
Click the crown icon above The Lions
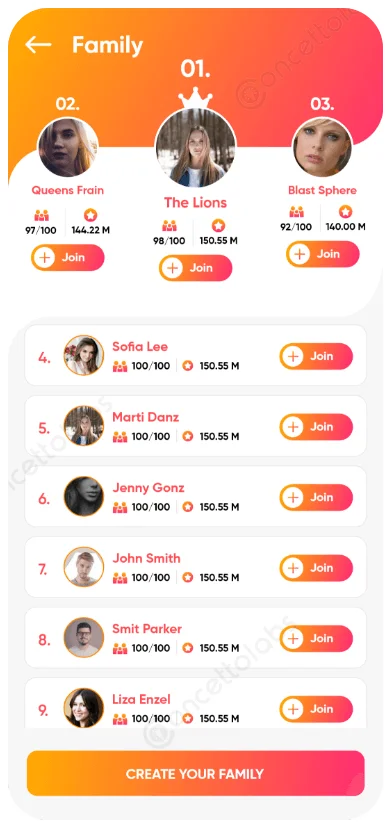point(196,98)
